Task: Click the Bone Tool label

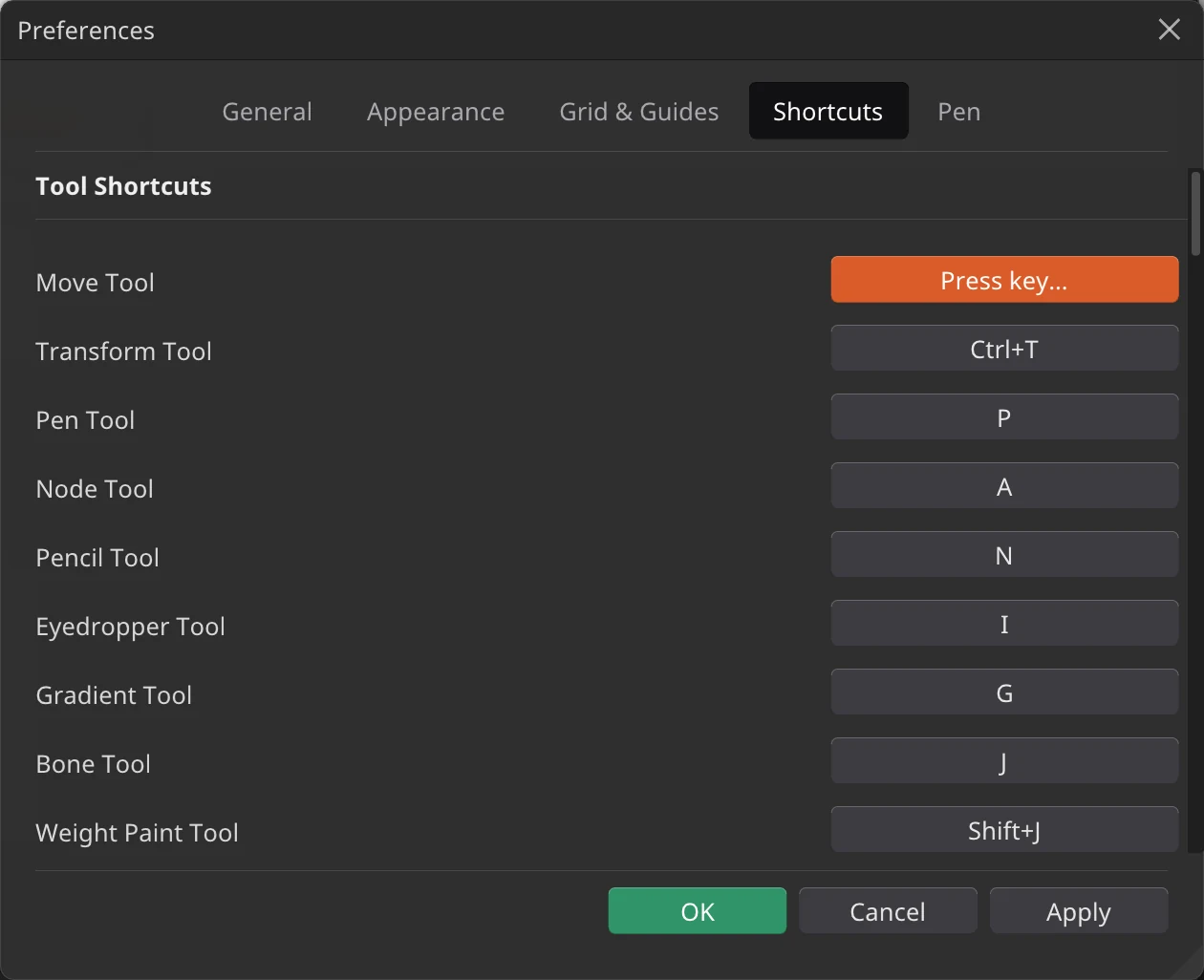Action: (x=93, y=764)
